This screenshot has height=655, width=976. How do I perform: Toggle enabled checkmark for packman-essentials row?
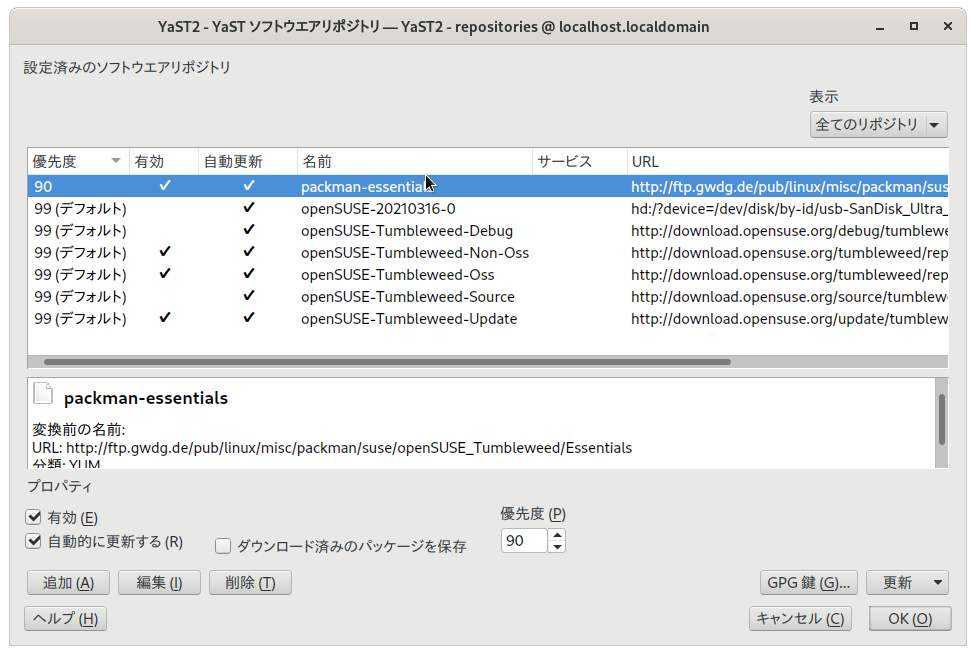point(165,186)
